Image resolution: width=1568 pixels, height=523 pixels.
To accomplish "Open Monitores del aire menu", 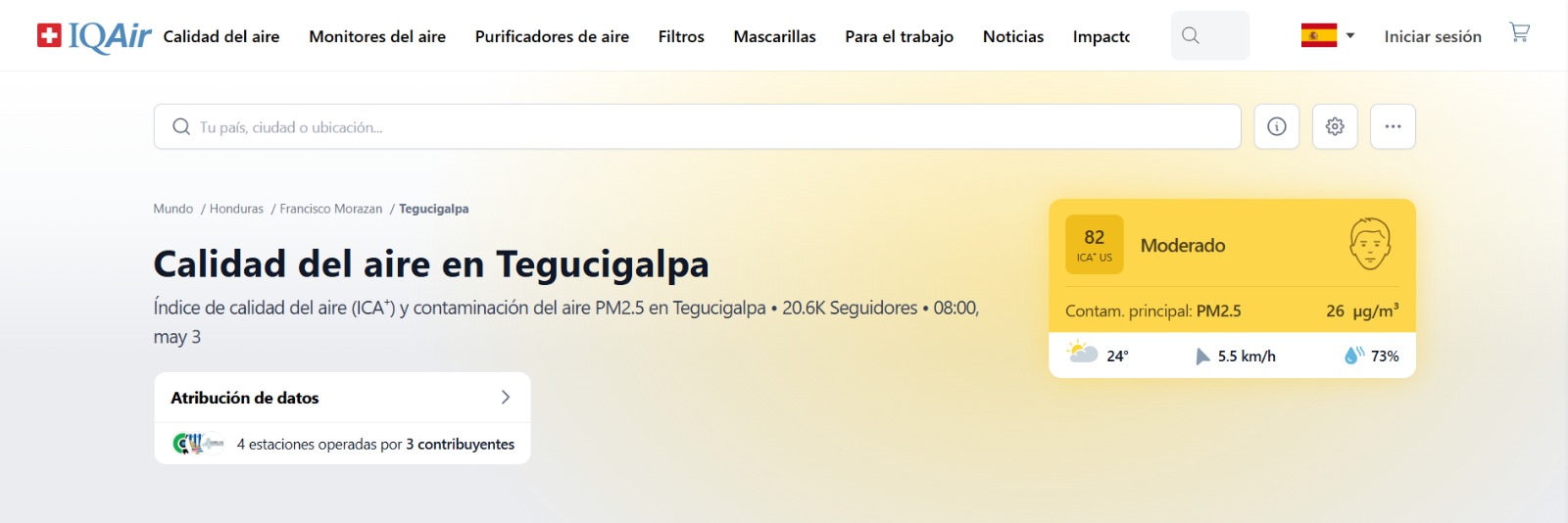I will point(377,36).
